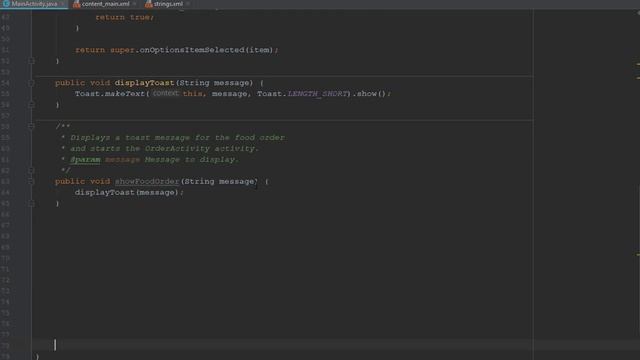Click 'public void' before displayToast
The width and height of the screenshot is (640, 360).
82,83
